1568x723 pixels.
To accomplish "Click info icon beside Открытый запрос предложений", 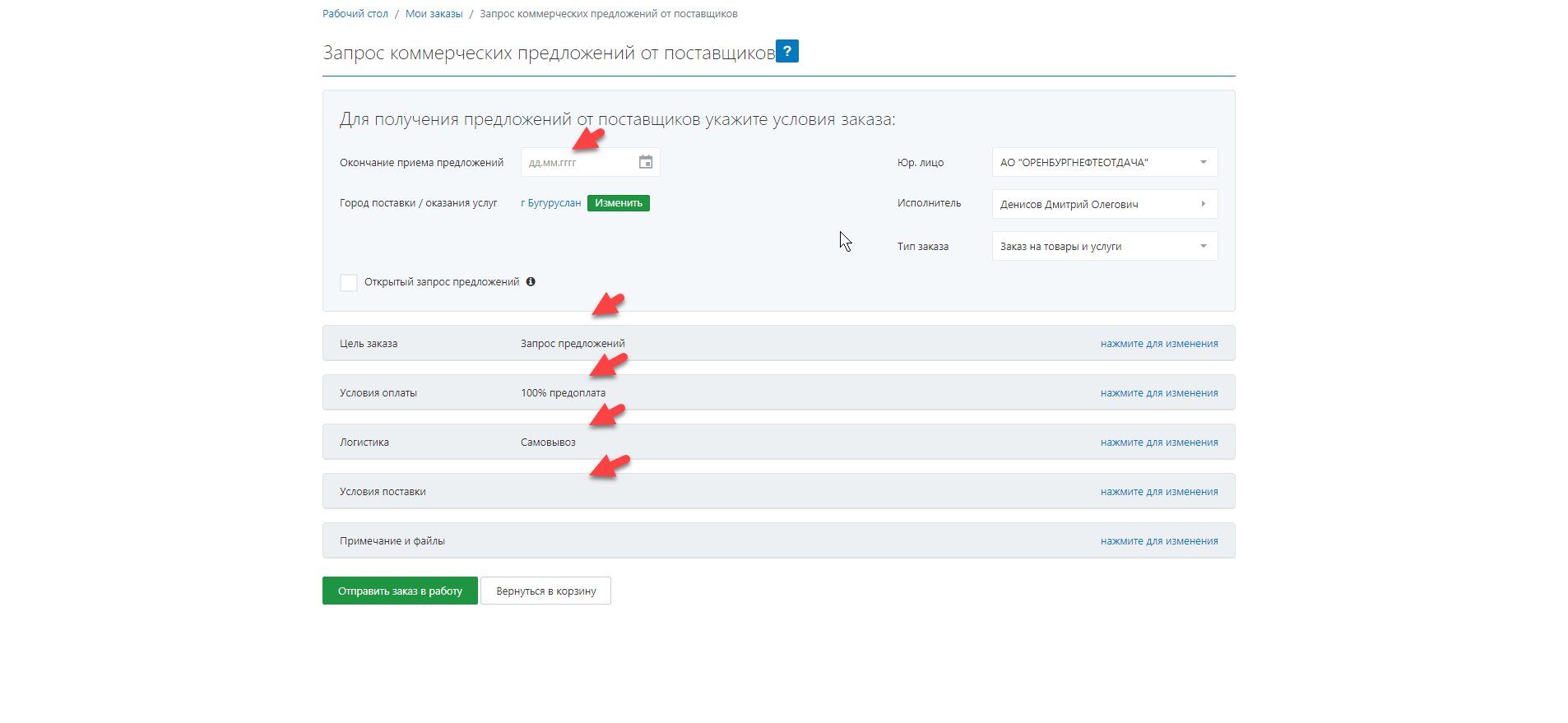I will point(531,282).
